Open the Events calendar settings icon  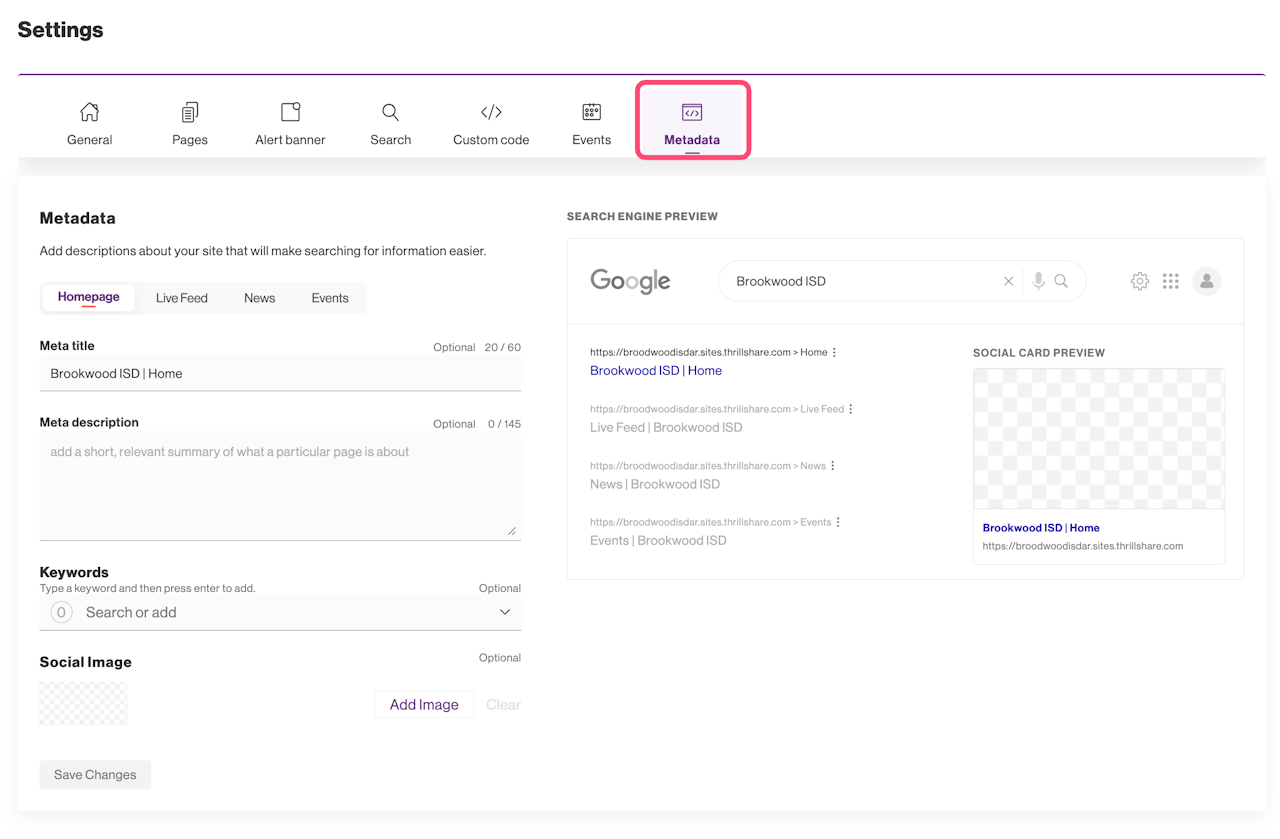tap(591, 112)
